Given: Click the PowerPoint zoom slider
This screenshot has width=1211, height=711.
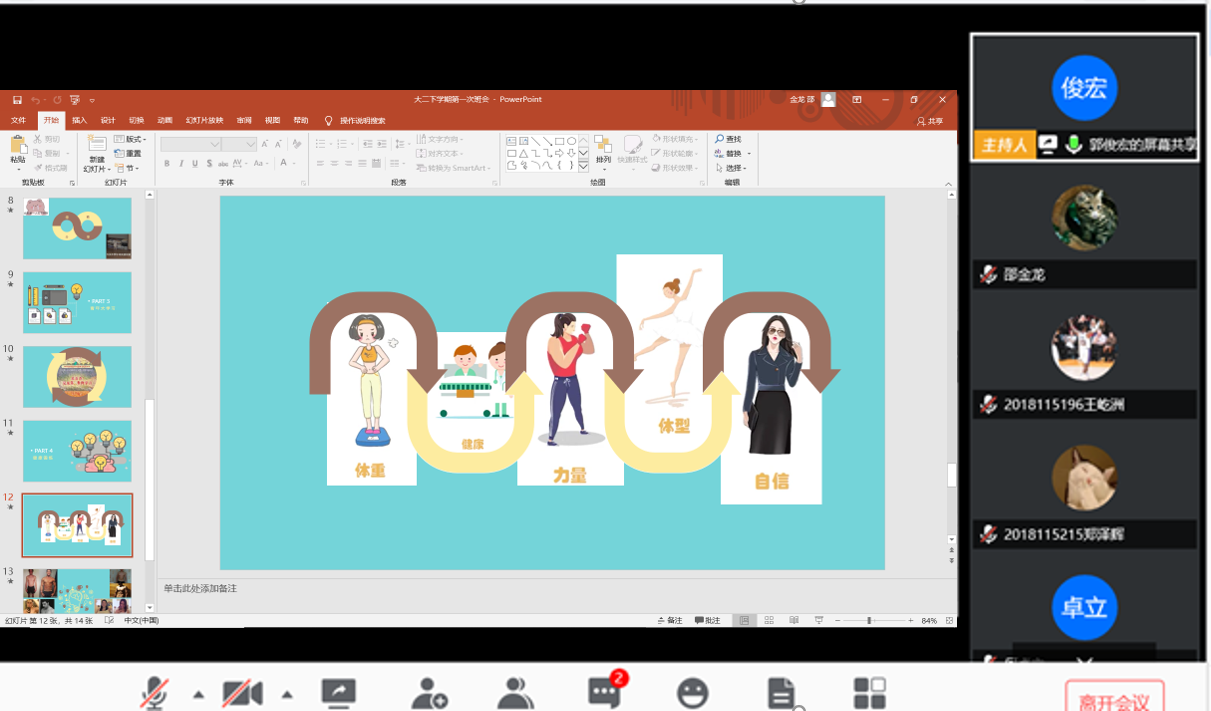Looking at the screenshot, I should click(x=869, y=621).
